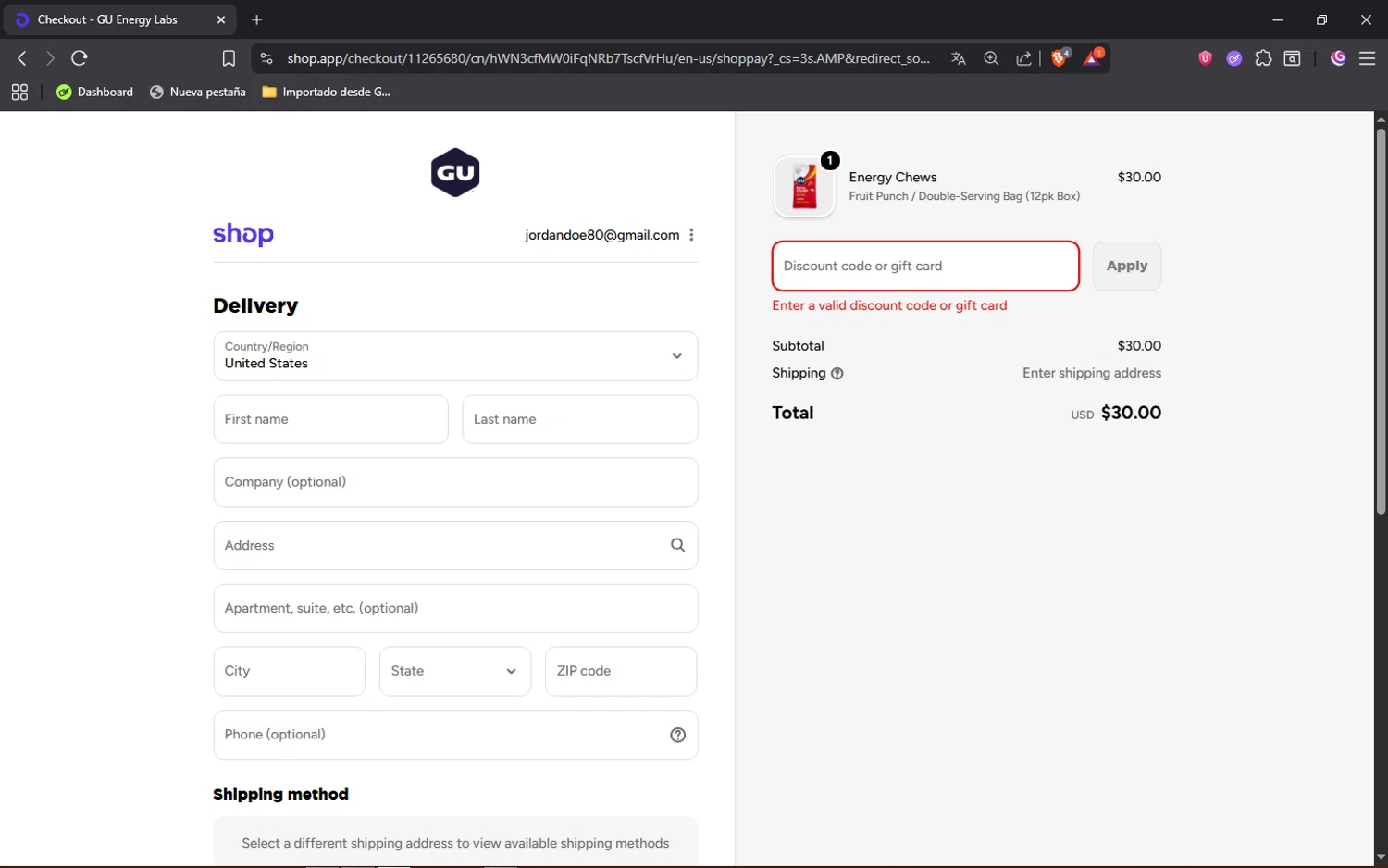Click the browser forward arrow

click(50, 58)
